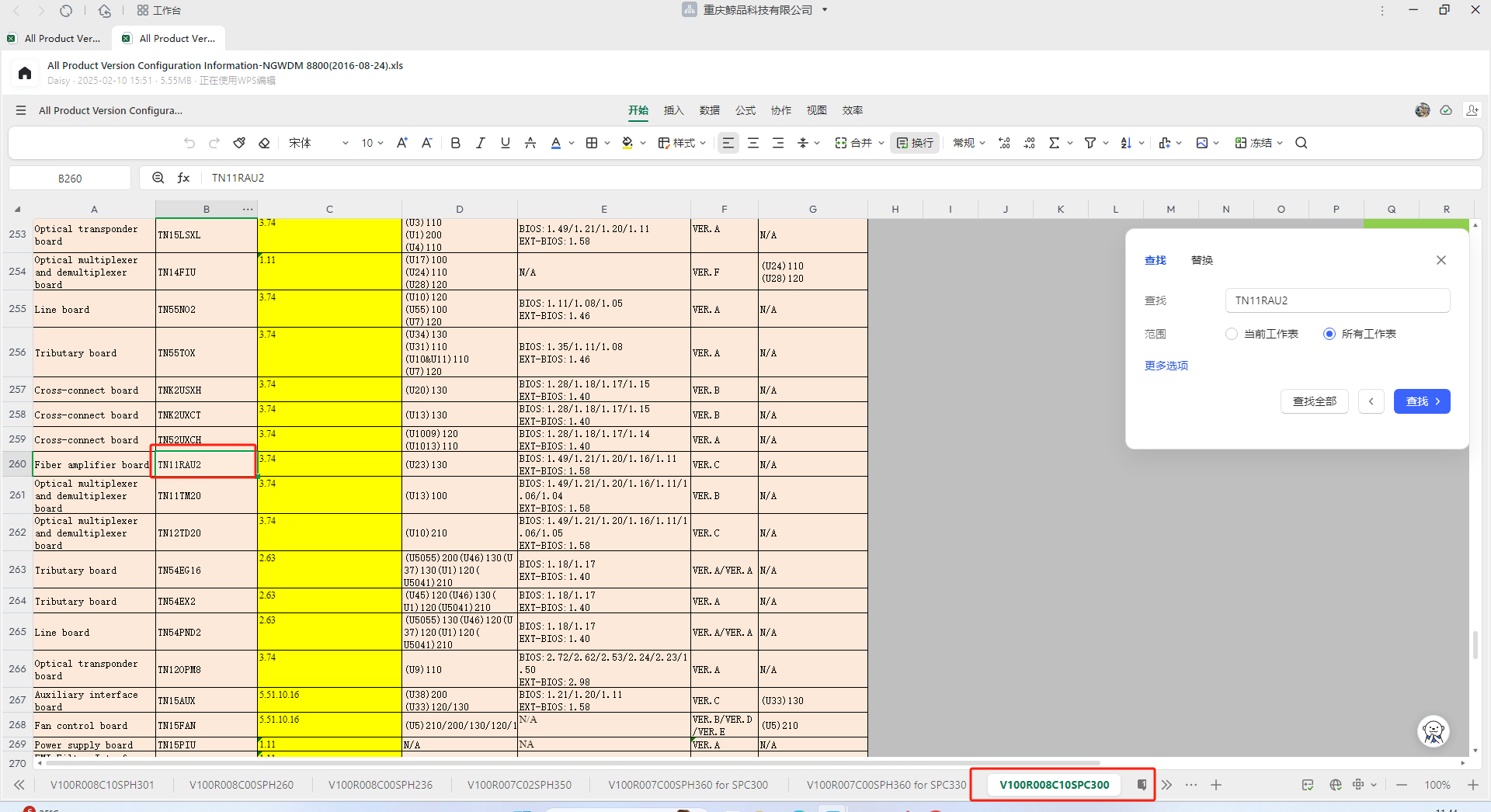Insert a picture into the sheet
Viewport: 1491px width, 812px height.
click(x=1203, y=143)
